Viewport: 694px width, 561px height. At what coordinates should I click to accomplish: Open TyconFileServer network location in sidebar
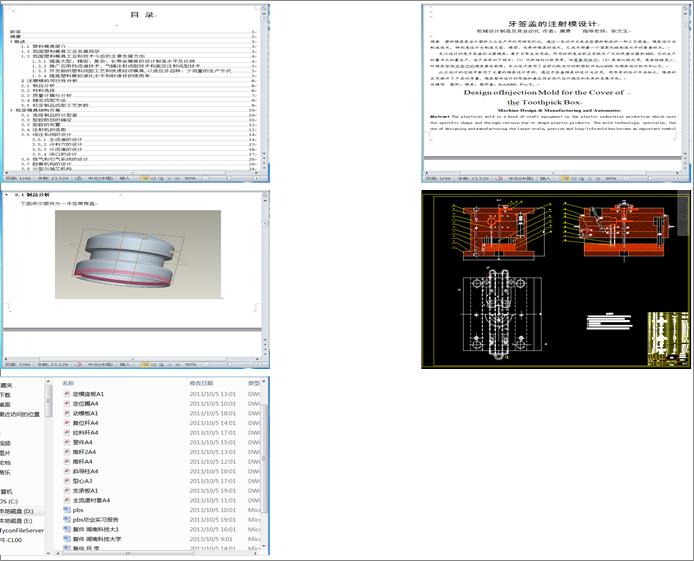tap(22, 530)
